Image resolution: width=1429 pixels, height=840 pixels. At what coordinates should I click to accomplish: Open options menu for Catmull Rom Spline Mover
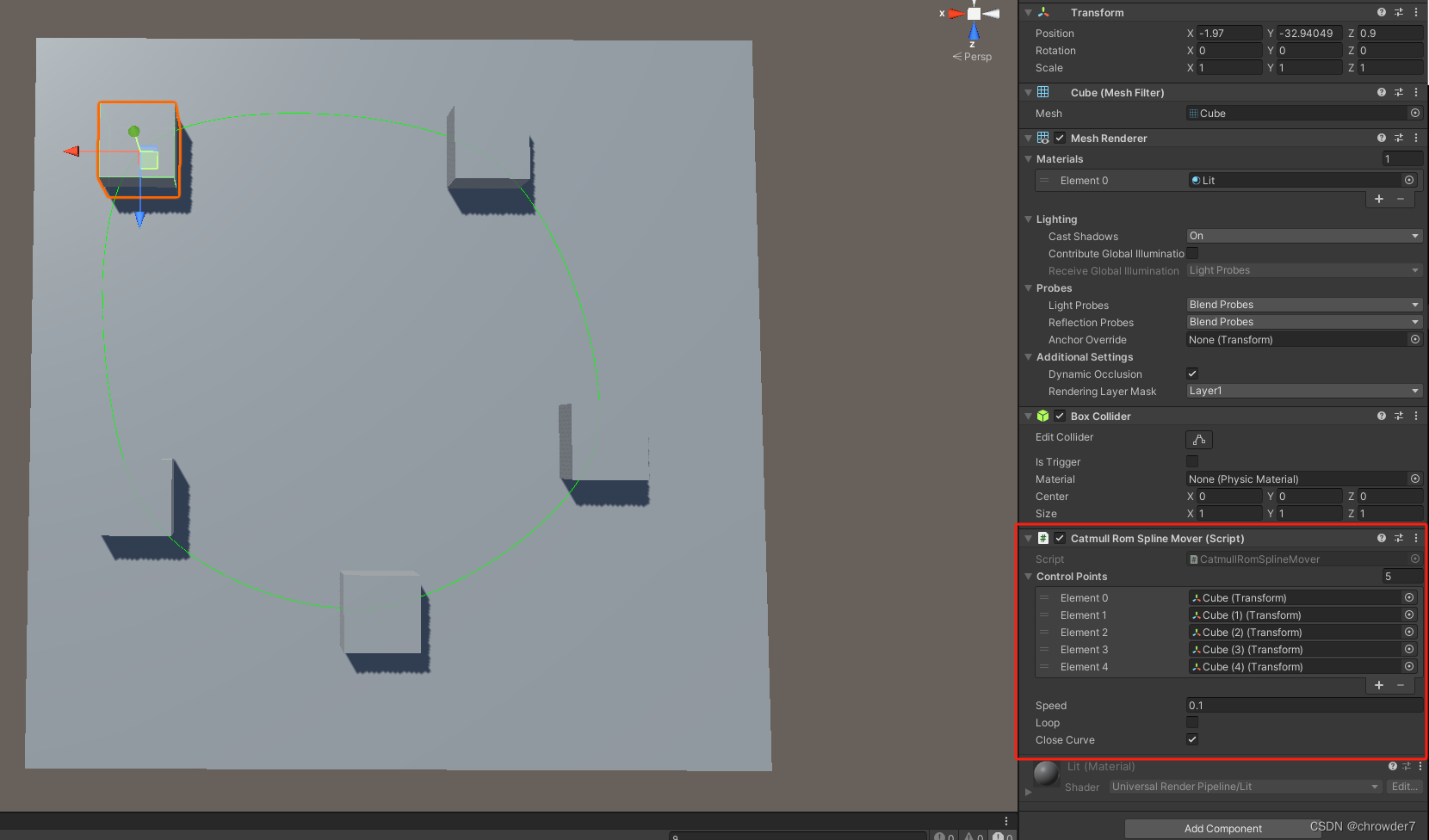pos(1417,538)
